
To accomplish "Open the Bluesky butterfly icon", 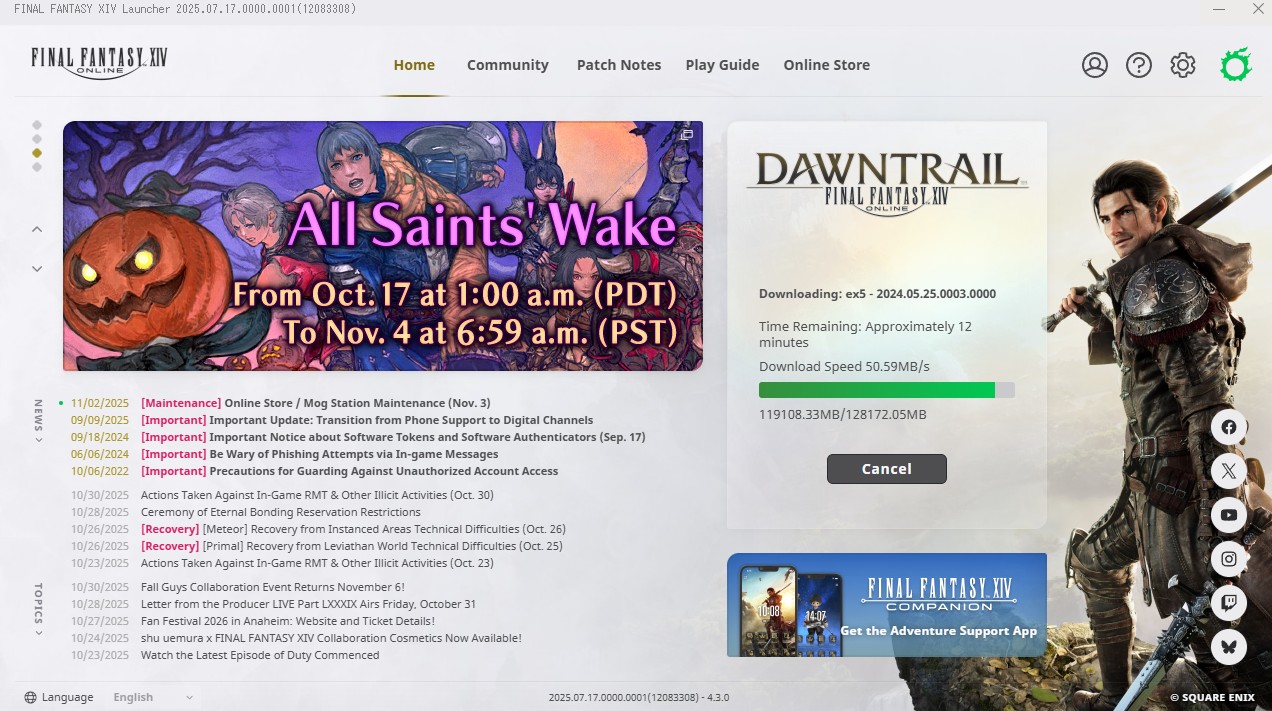I will (x=1229, y=647).
